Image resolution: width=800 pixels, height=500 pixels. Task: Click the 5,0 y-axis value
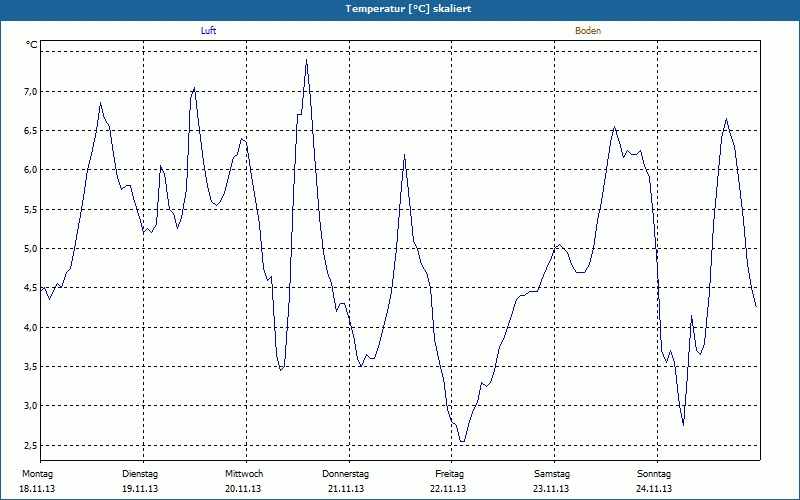tap(31, 248)
